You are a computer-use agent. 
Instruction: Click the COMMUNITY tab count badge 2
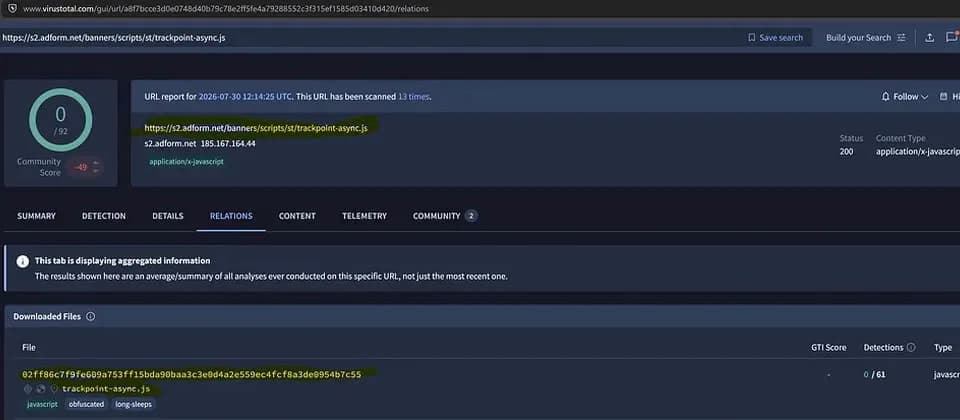pos(471,216)
